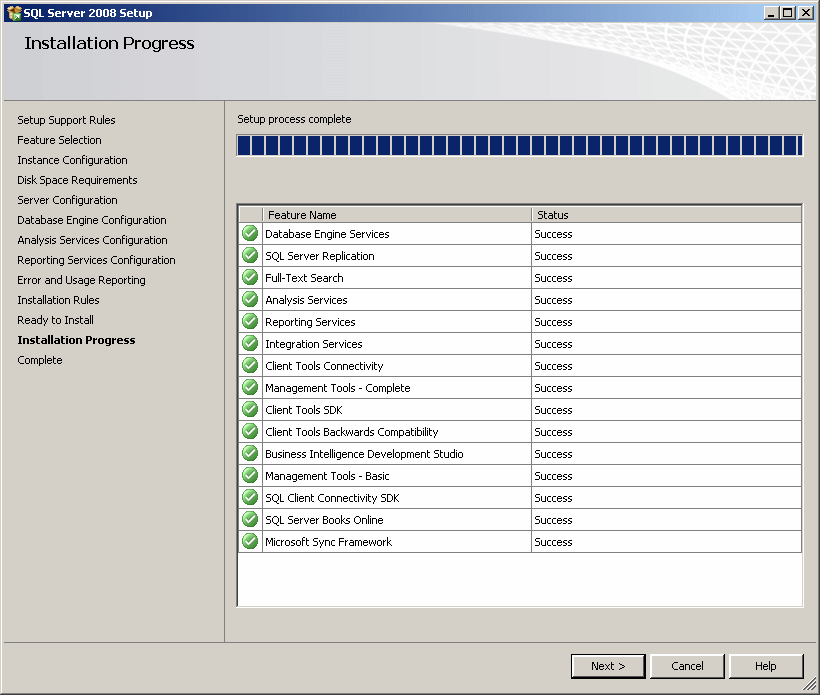This screenshot has width=820, height=695.
Task: Click the Integration Services success checkmark icon
Action: pyautogui.click(x=250, y=343)
